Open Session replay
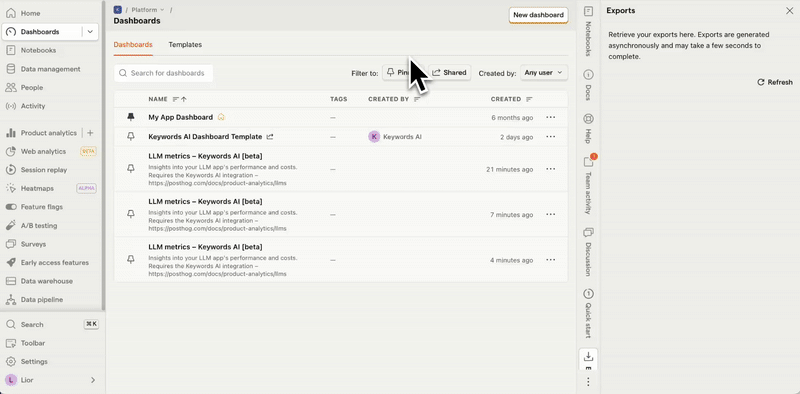The image size is (800, 394). [x=44, y=170]
